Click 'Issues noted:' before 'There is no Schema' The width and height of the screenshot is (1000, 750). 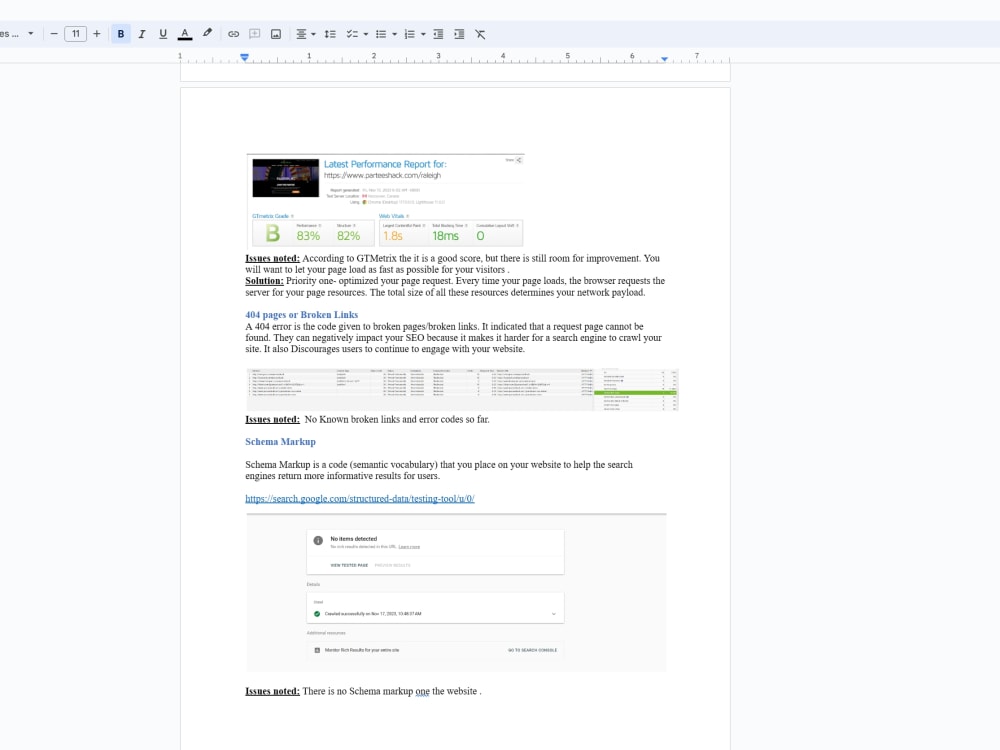tap(272, 691)
